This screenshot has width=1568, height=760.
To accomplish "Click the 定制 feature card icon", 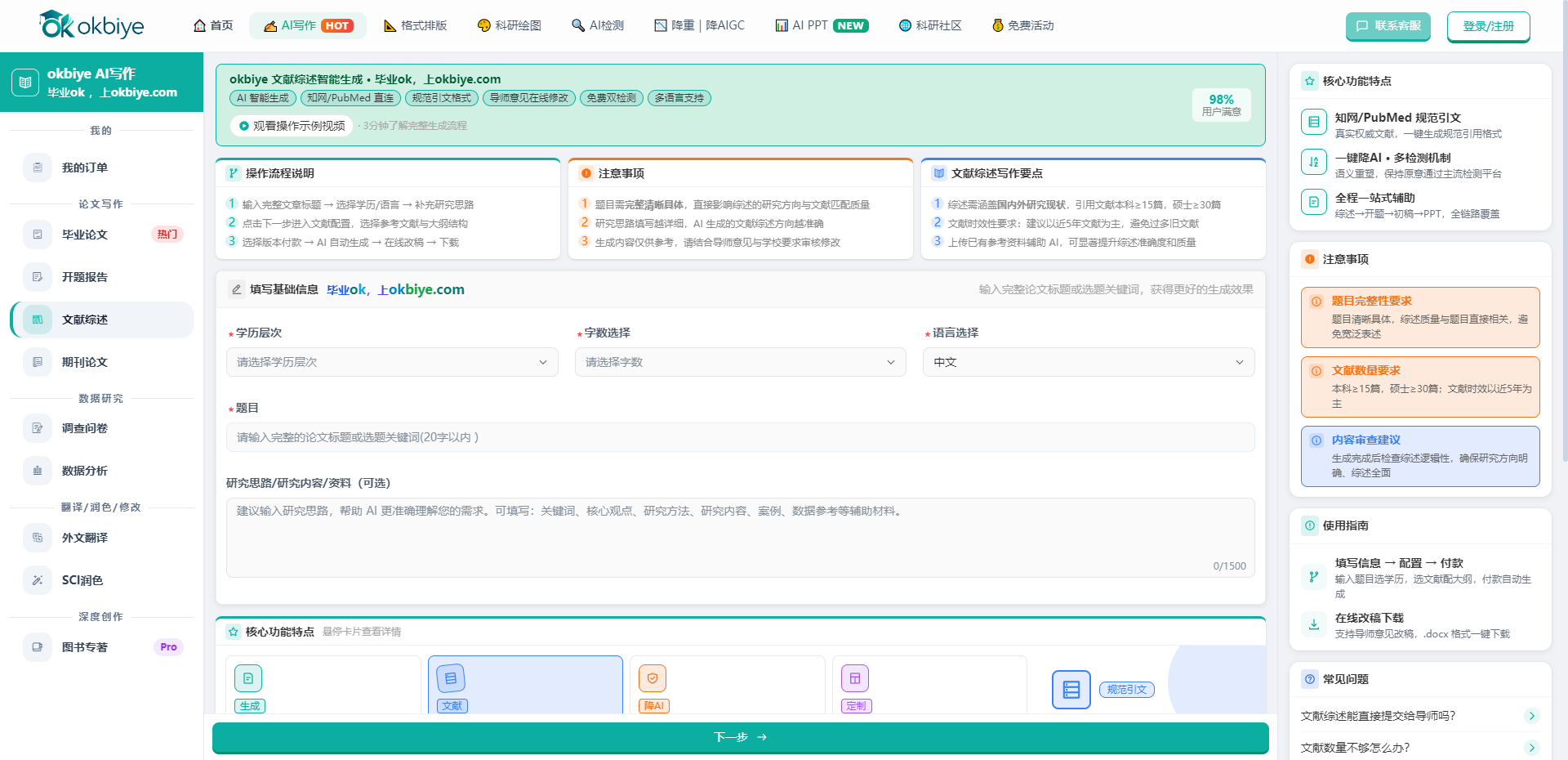I will 855,678.
